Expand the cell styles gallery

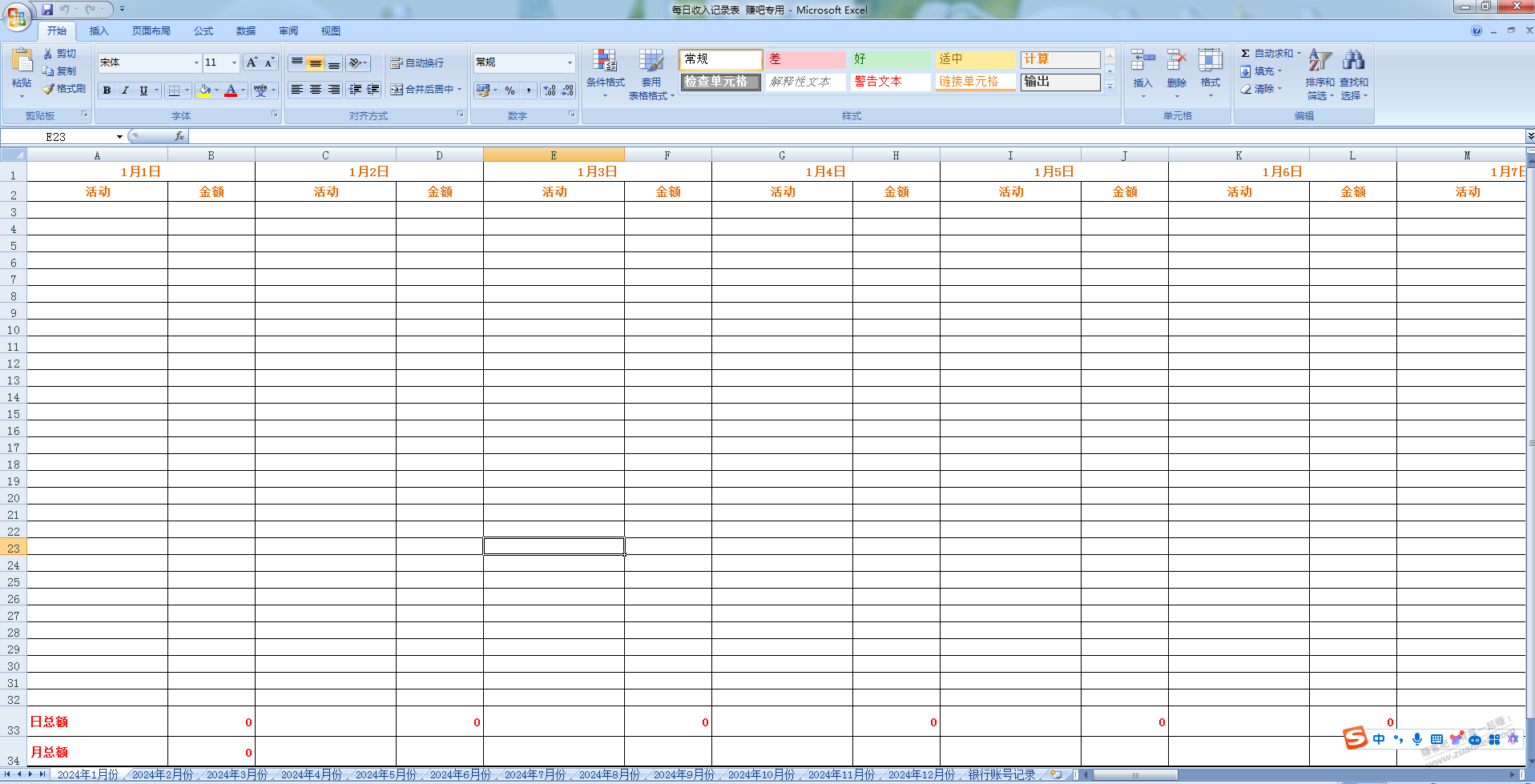pos(1110,87)
